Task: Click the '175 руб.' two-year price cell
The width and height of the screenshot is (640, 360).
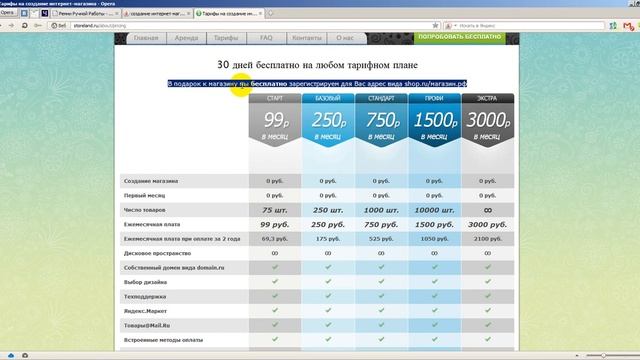Action: pos(328,239)
